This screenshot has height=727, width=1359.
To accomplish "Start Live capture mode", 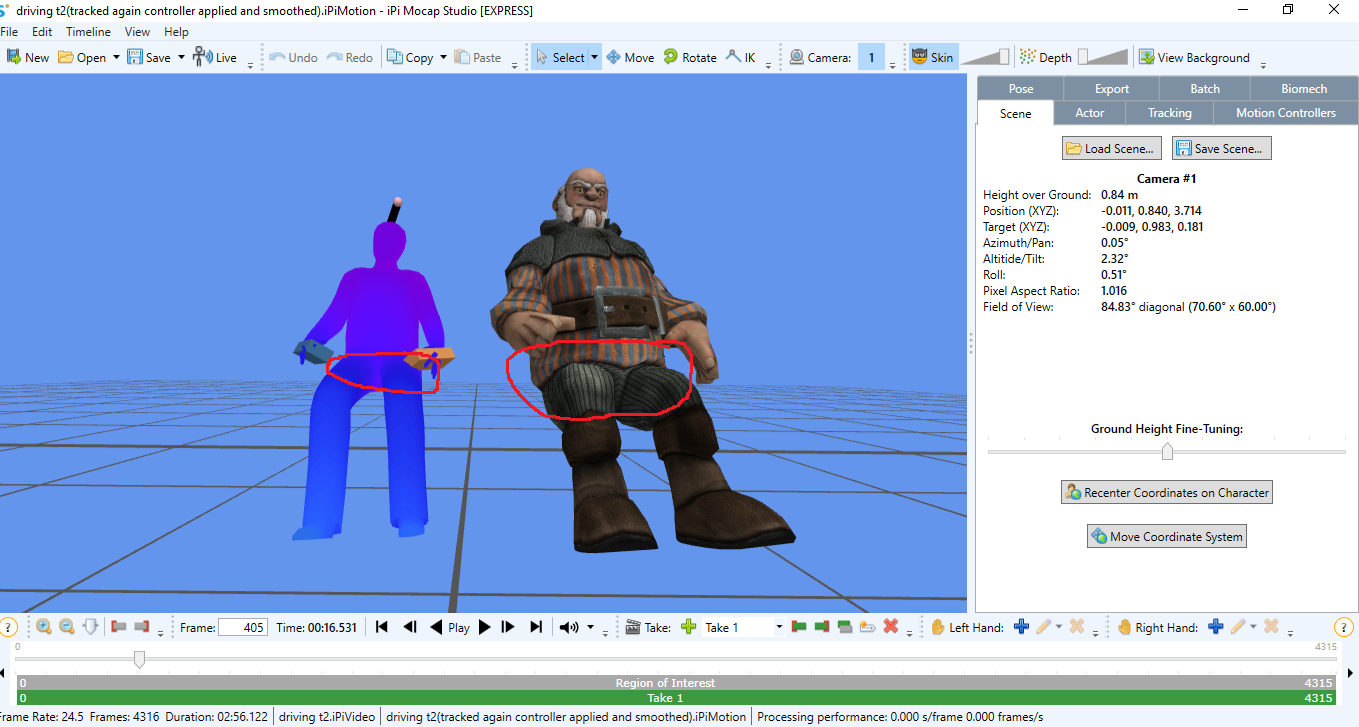I will point(215,57).
